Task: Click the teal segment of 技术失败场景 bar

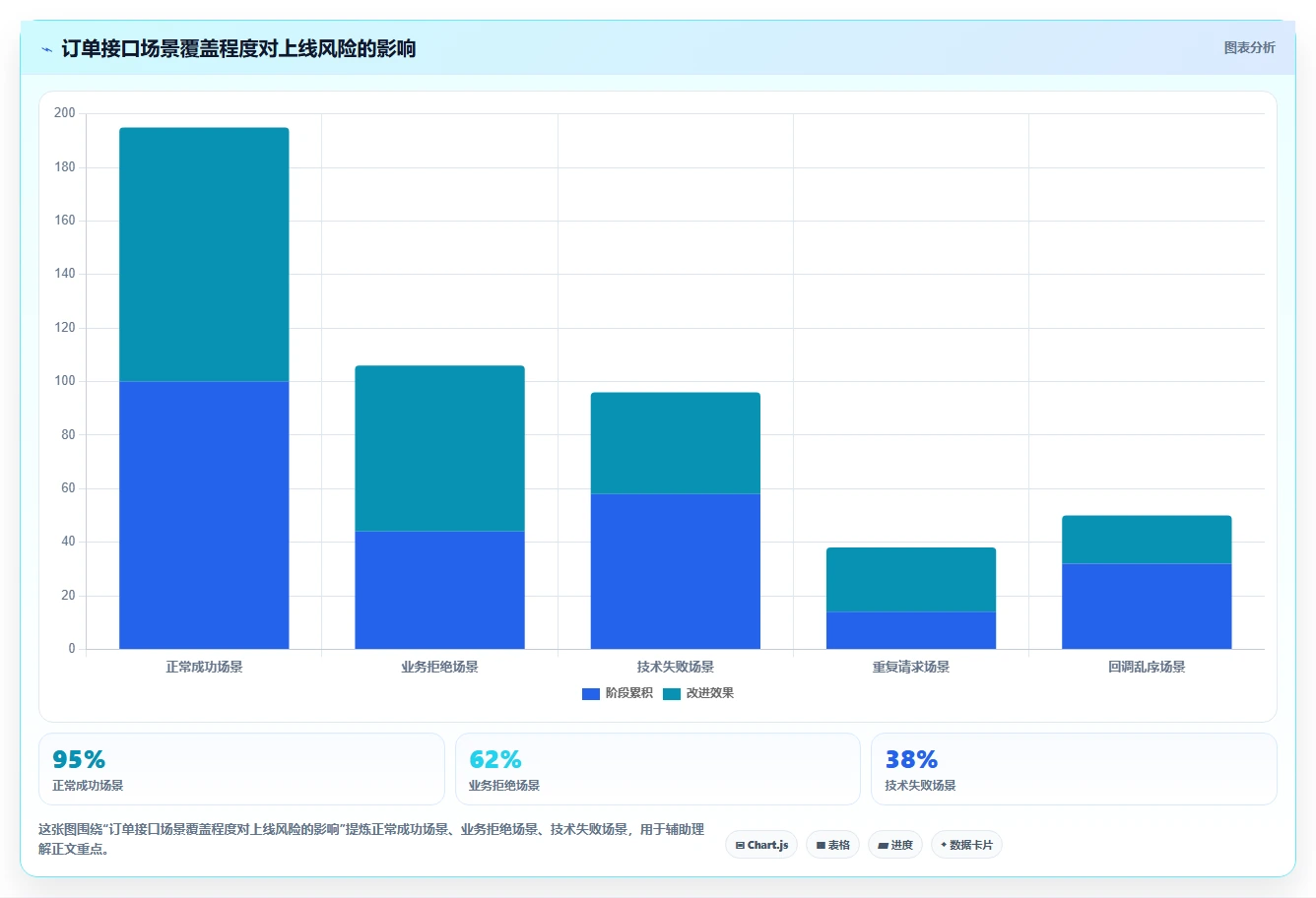Action: coord(675,443)
